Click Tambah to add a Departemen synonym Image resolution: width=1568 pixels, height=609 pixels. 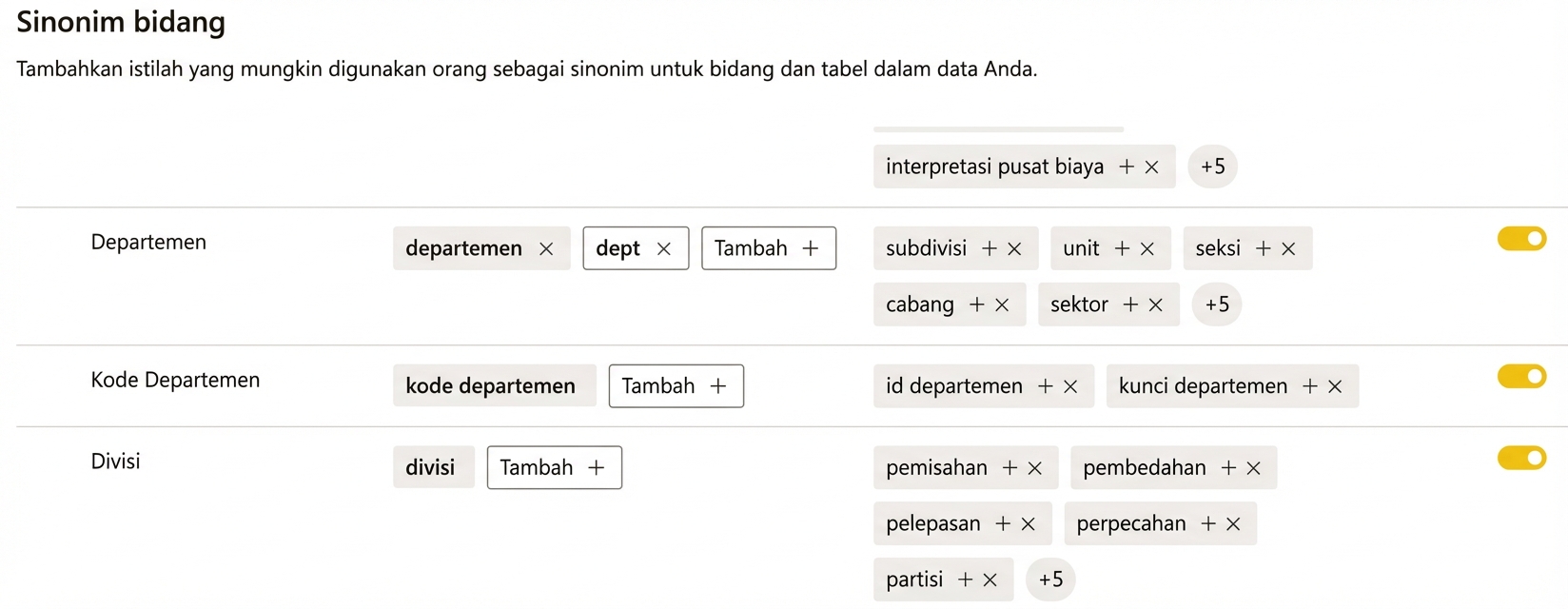(x=768, y=248)
